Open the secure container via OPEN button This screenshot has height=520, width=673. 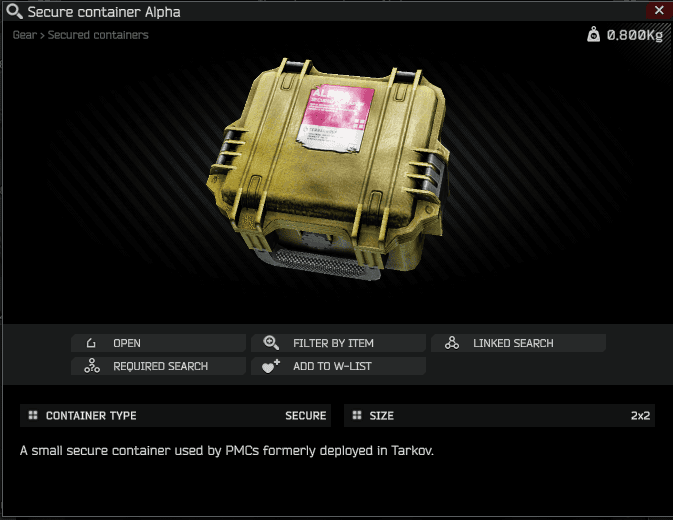coord(158,343)
